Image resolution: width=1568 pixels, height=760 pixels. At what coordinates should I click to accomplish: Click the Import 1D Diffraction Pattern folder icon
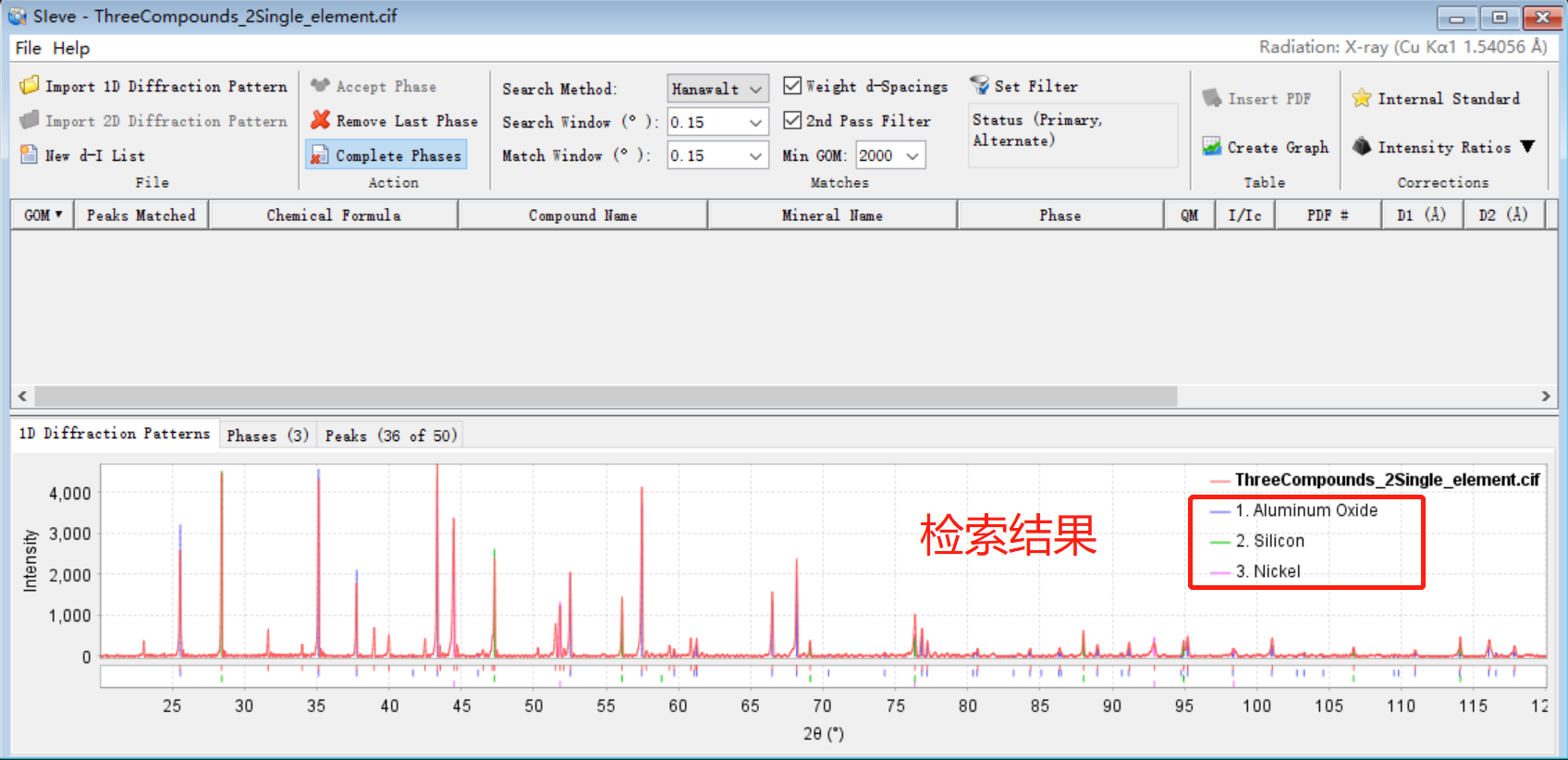coord(30,86)
